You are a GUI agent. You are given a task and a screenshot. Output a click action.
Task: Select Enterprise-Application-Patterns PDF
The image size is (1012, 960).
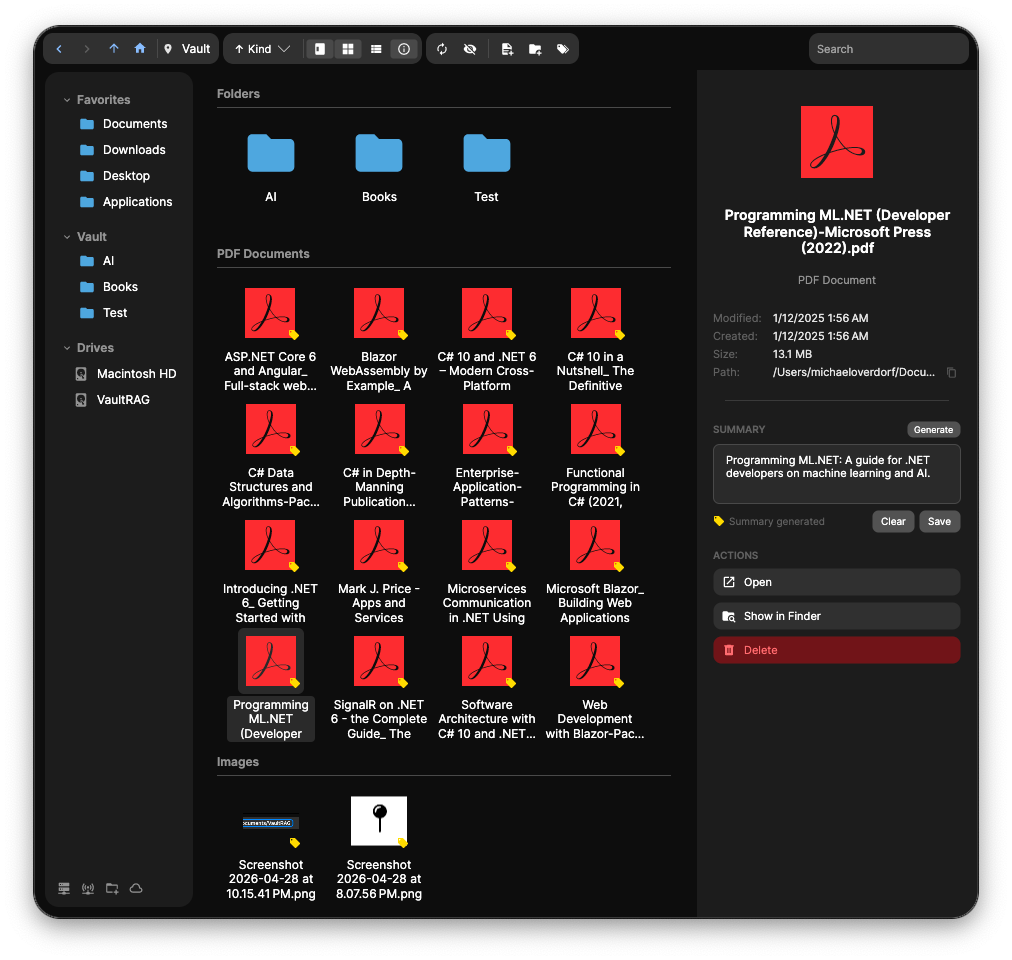click(x=487, y=429)
